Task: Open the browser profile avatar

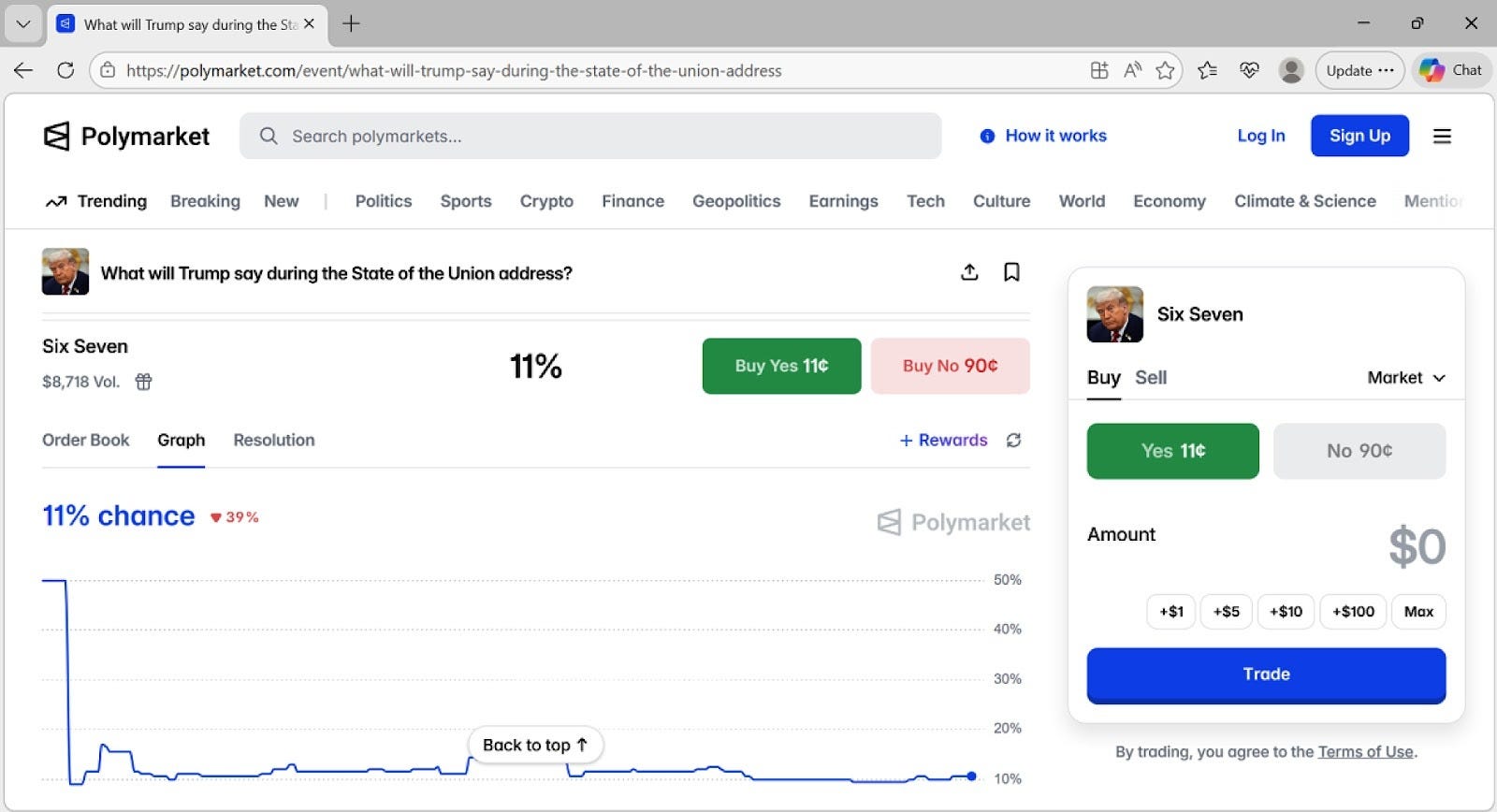Action: pyautogui.click(x=1291, y=70)
